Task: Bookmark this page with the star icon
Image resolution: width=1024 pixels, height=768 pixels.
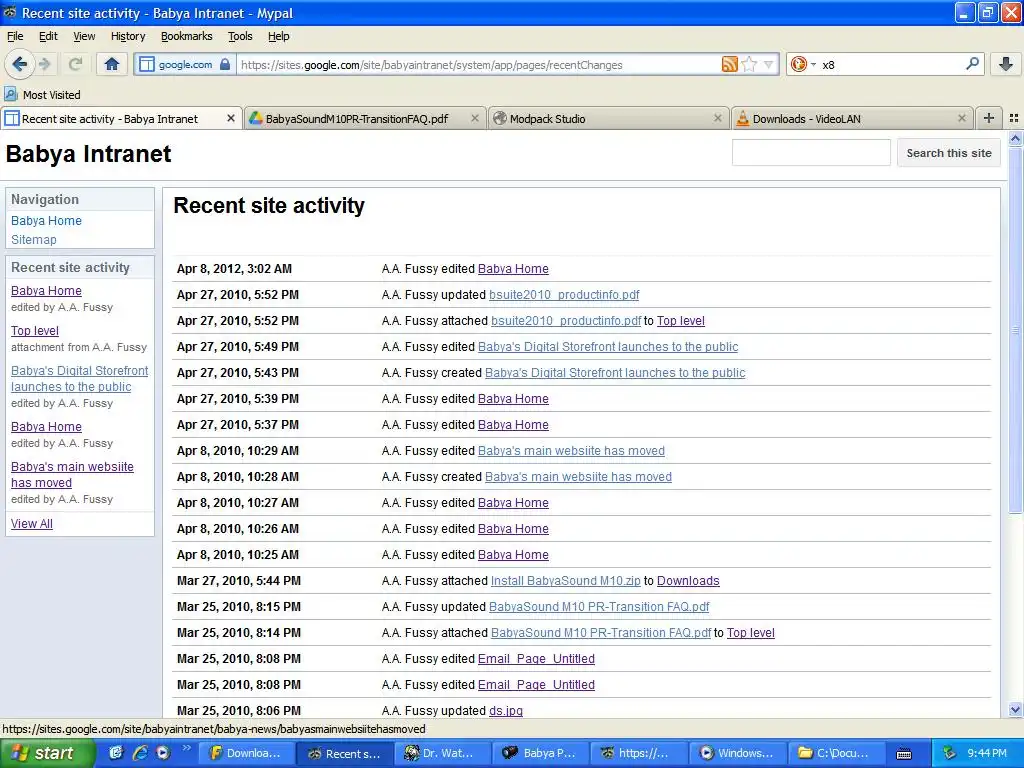Action: click(x=750, y=64)
